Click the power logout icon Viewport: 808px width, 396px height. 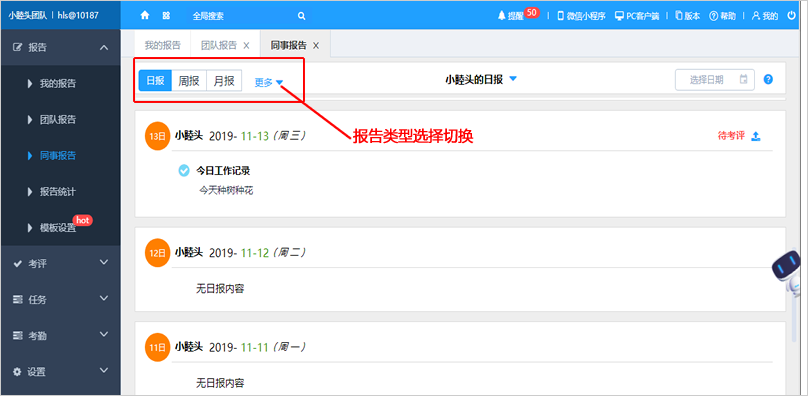pos(792,15)
